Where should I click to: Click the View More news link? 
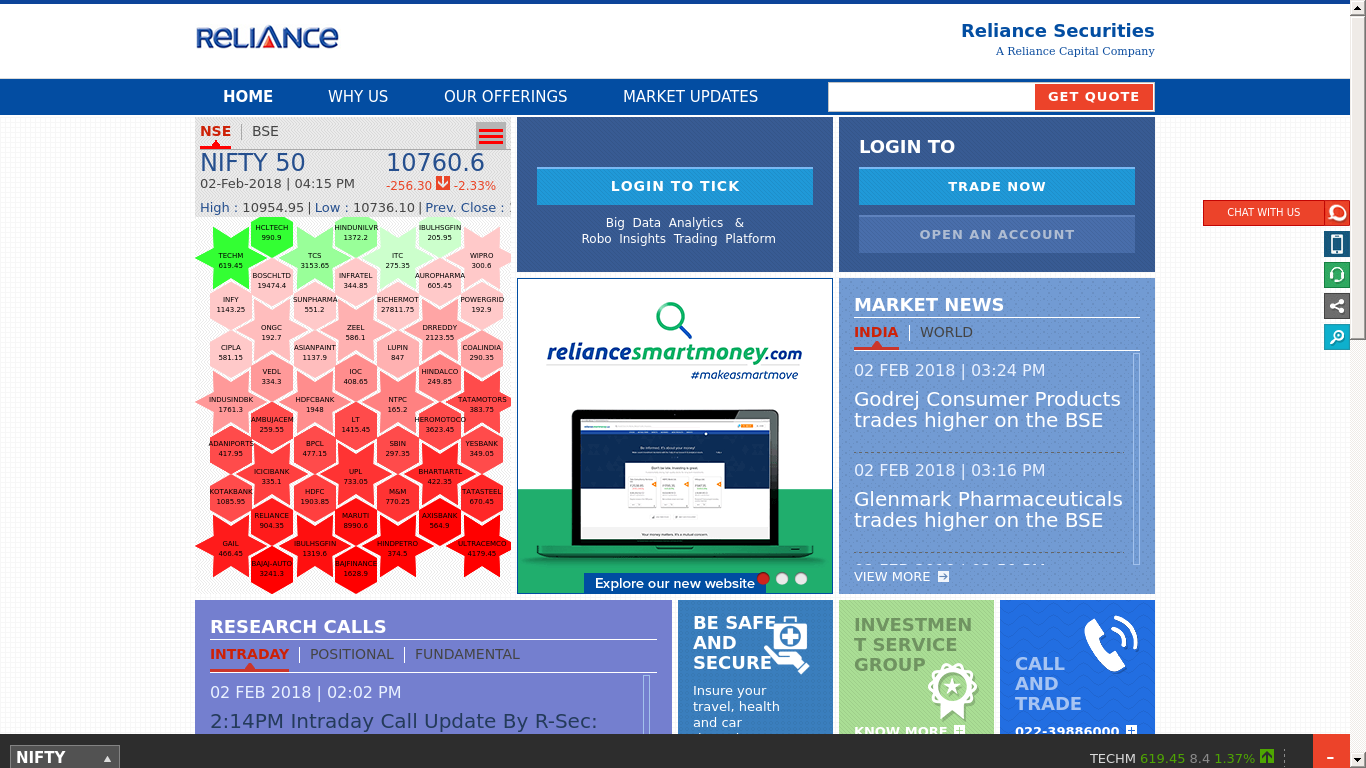(901, 577)
